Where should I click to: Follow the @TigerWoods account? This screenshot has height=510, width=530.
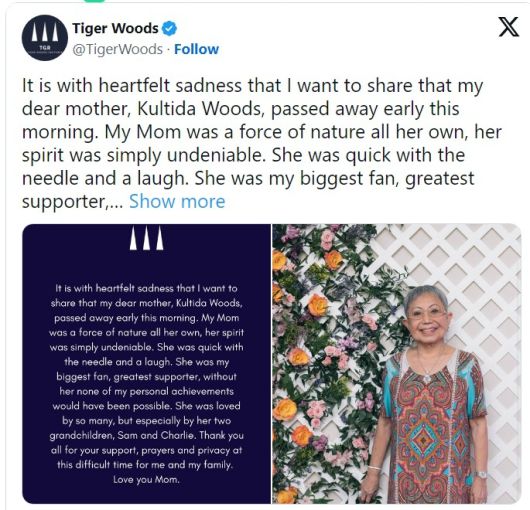(x=196, y=49)
